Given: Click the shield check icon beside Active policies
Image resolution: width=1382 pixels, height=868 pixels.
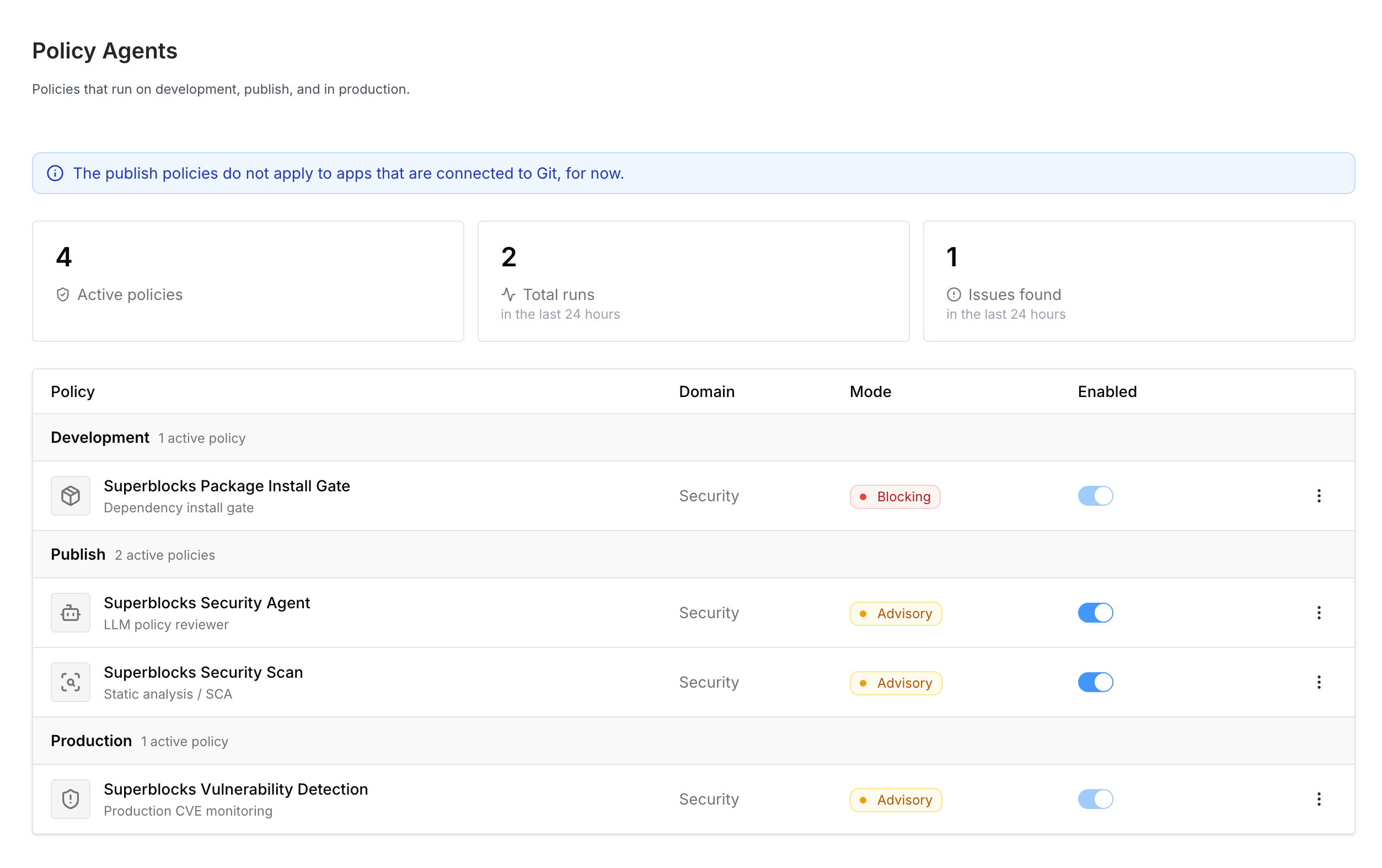Looking at the screenshot, I should coord(63,294).
